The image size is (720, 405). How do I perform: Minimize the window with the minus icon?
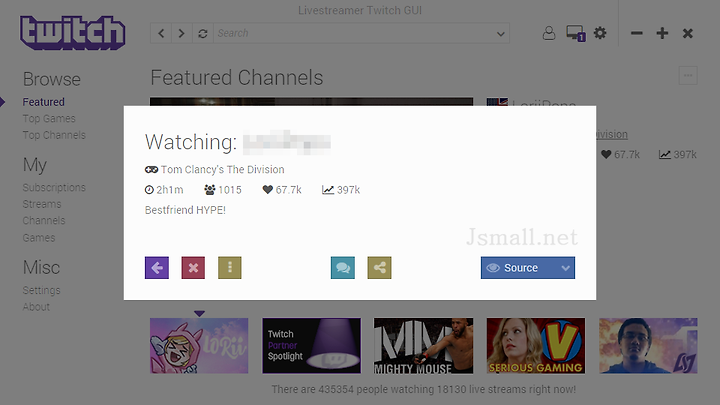[x=636, y=33]
